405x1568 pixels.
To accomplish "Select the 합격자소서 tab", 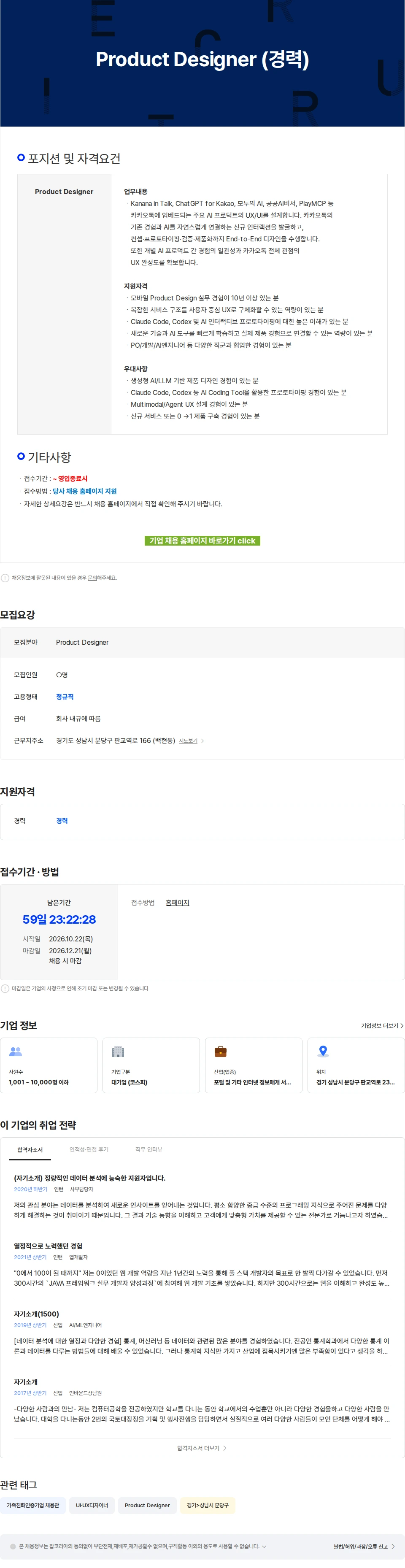I will (30, 1149).
